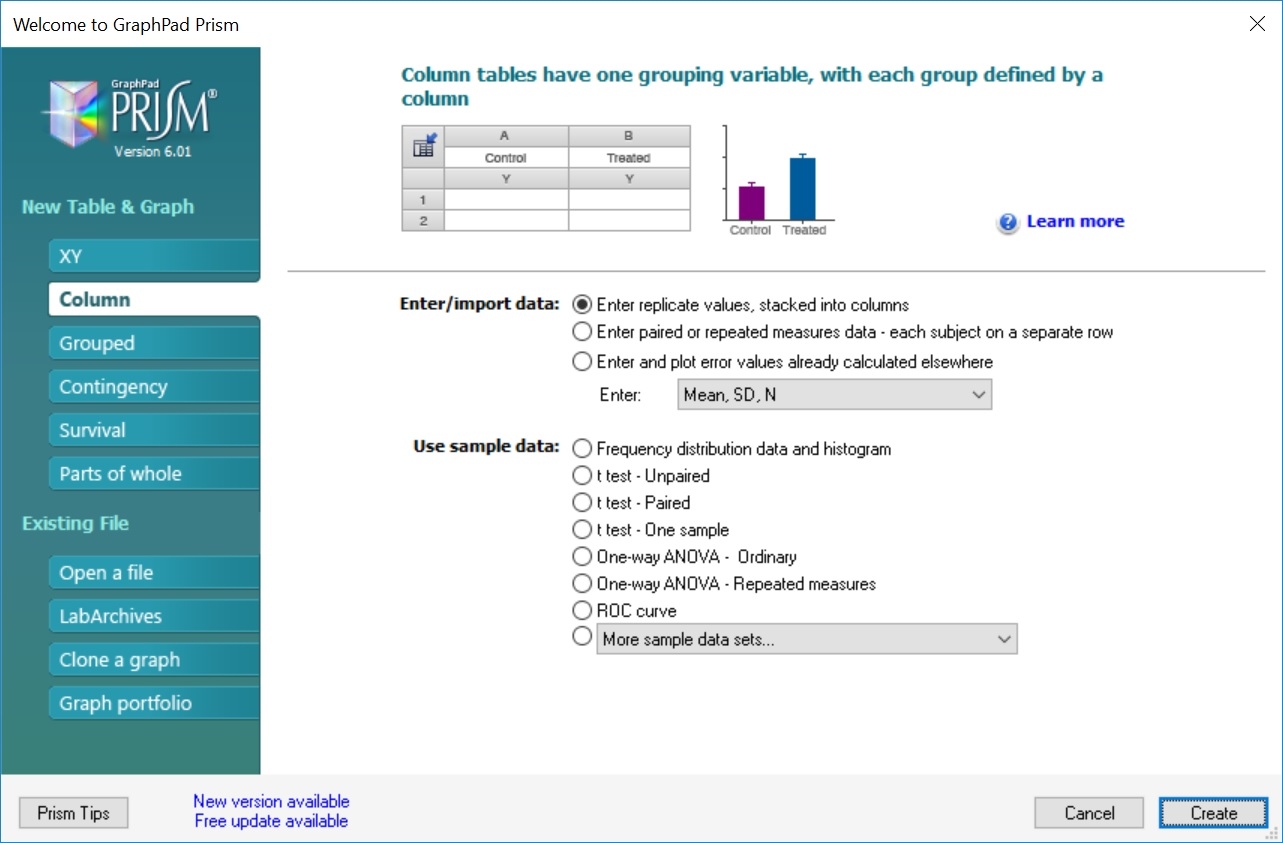Image resolution: width=1283 pixels, height=843 pixels.
Task: Open the "Mean, SD, N" dropdown
Action: 834,394
